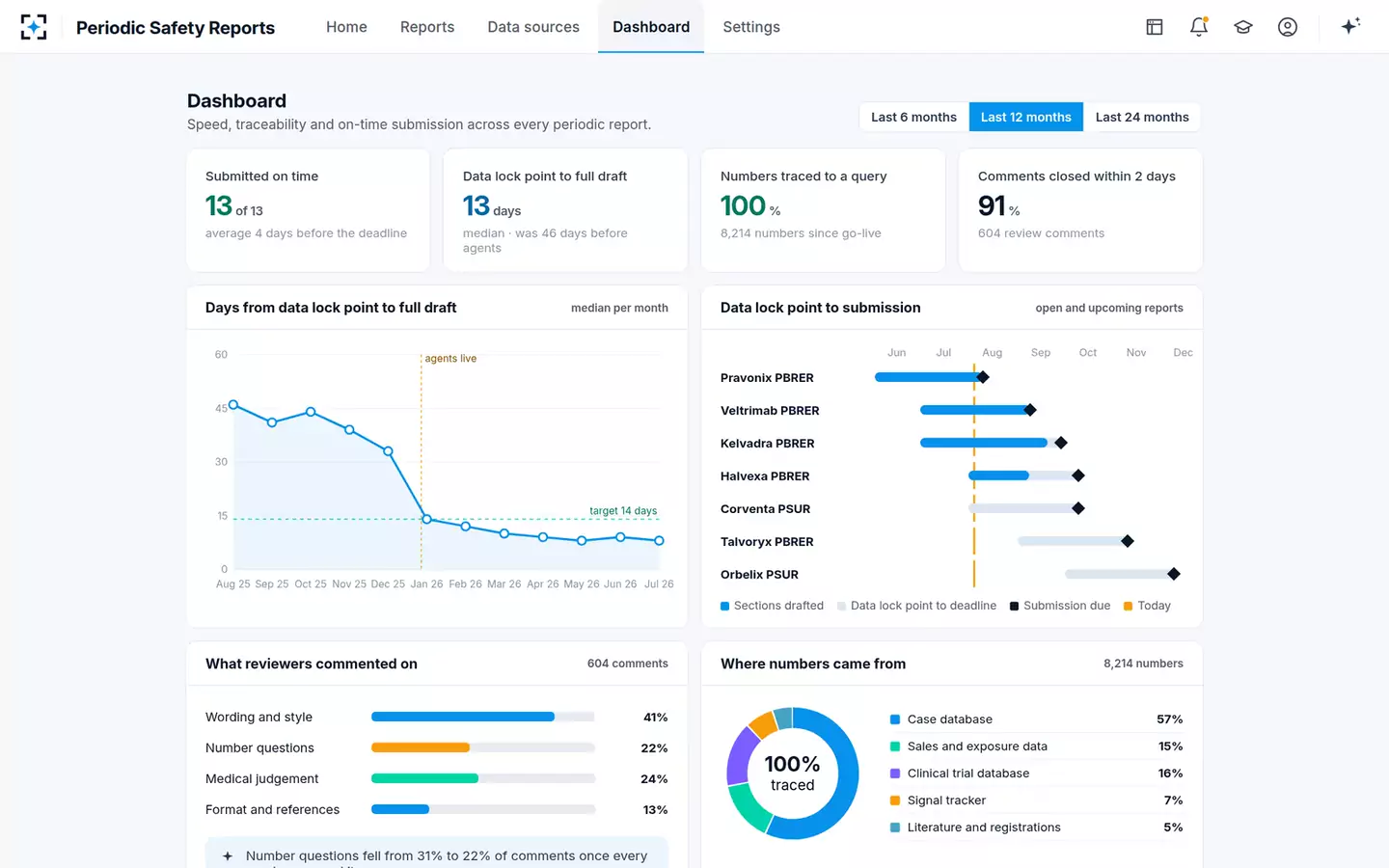This screenshot has height=868, width=1389.
Task: Click the Pravonix PBRER submission due diamond
Action: [x=982, y=377]
